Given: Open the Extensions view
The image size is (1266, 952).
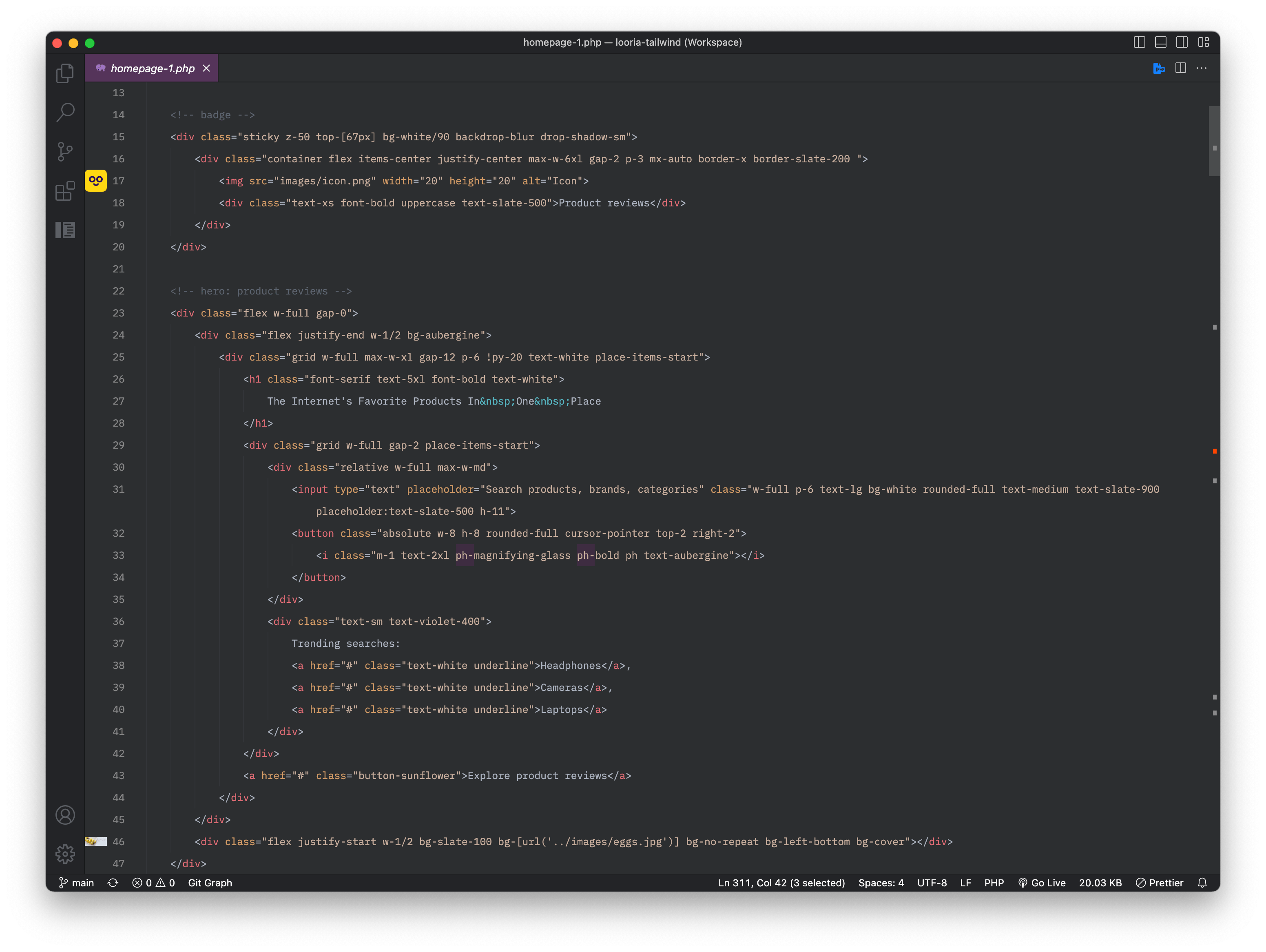Looking at the screenshot, I should (x=65, y=190).
